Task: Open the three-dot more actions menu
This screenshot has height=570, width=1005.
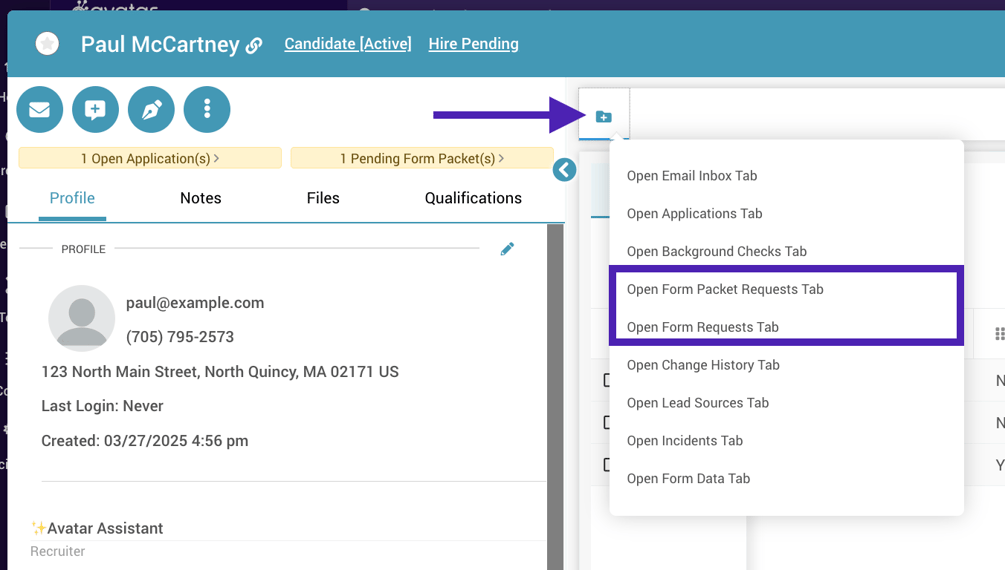Action: [x=207, y=110]
